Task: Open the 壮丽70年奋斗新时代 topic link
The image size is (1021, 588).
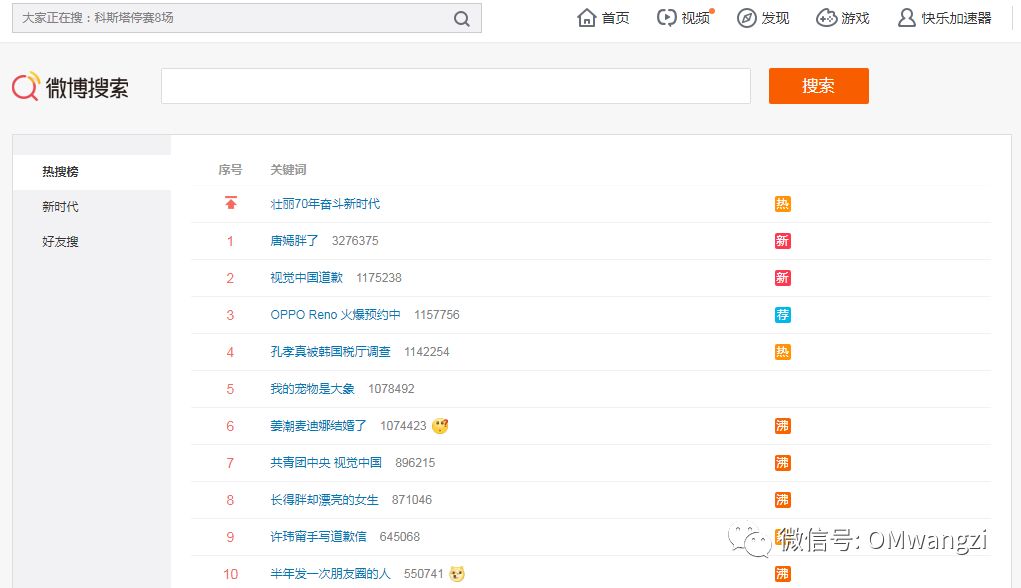Action: click(x=325, y=204)
